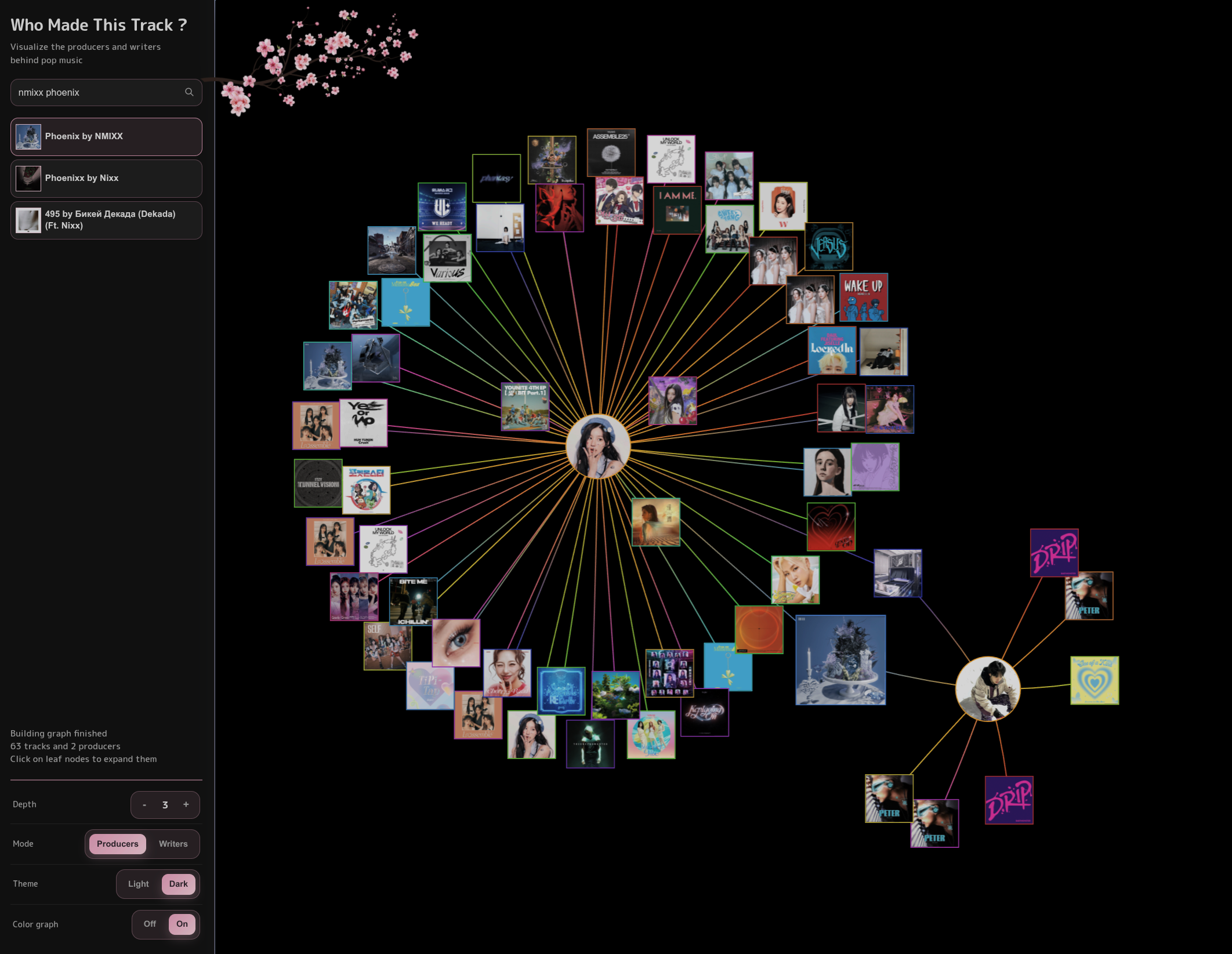Increase depth with the plus button
Screen dimensions: 1232x954
(x=186, y=805)
